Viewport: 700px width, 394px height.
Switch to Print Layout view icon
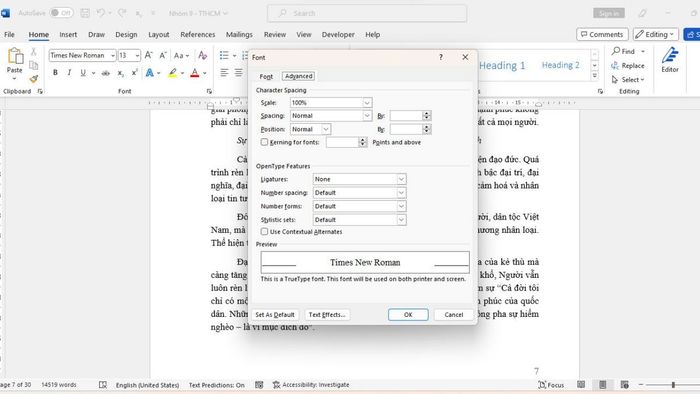click(603, 385)
